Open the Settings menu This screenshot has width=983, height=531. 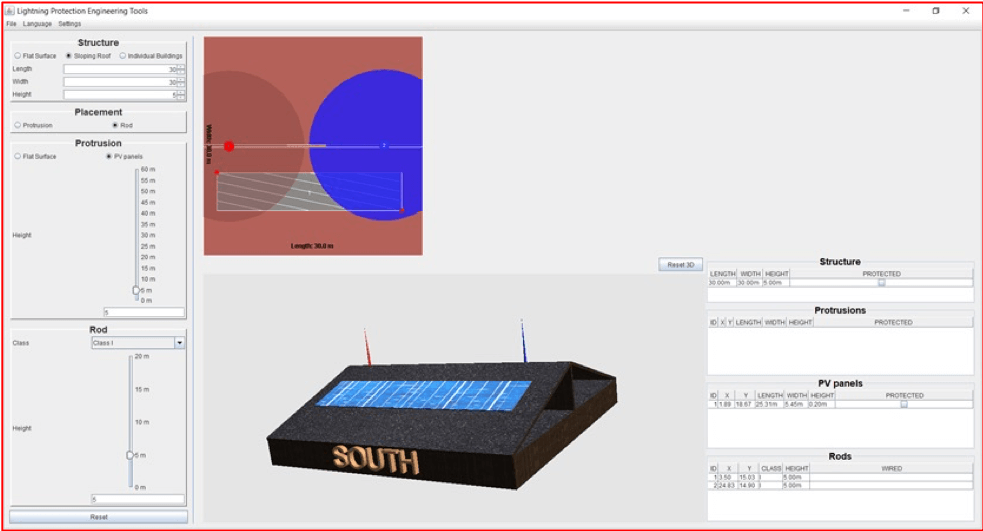pos(70,24)
